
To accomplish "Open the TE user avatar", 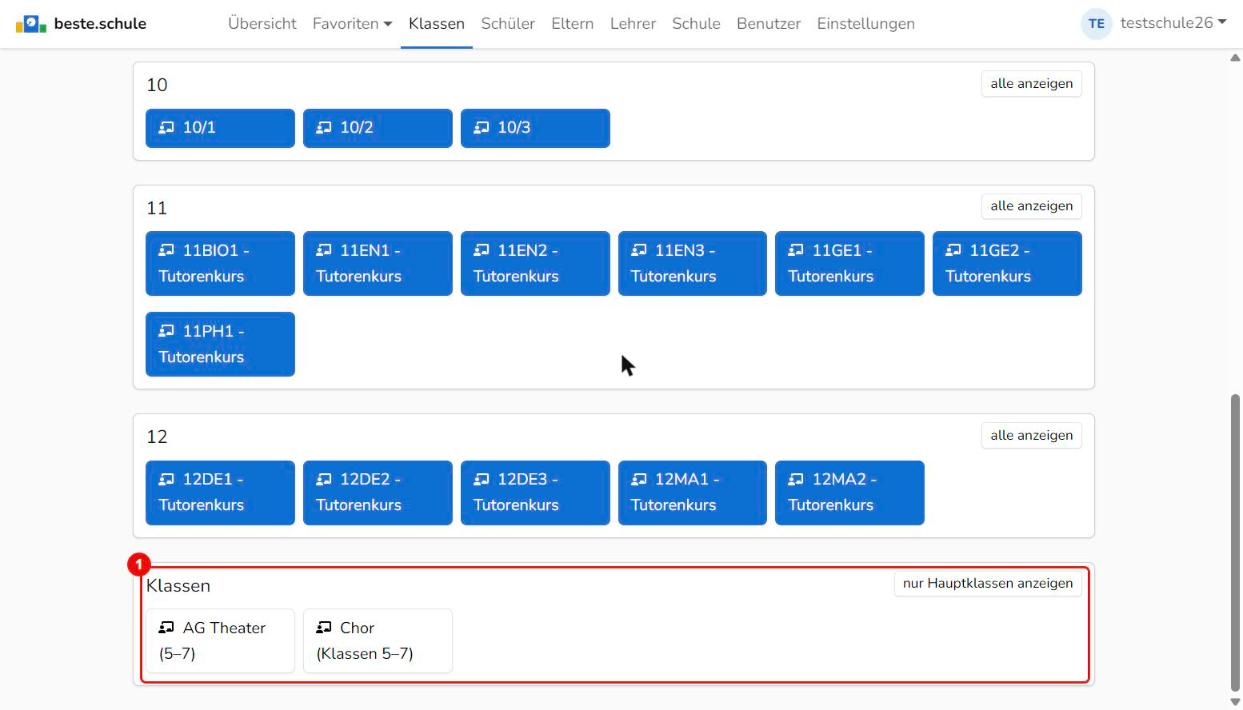I will pos(1098,23).
